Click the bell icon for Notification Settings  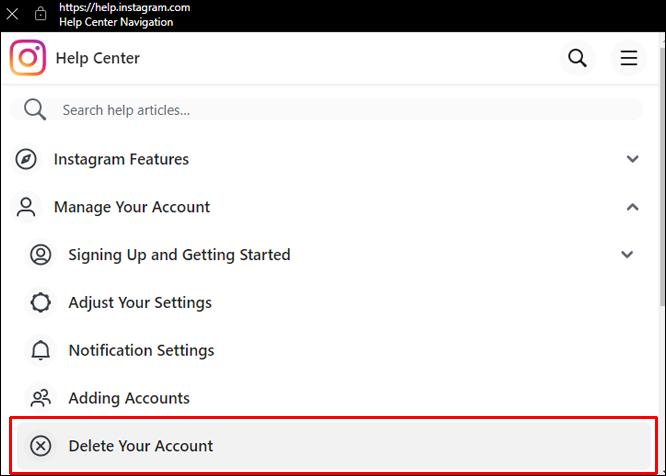[x=40, y=350]
